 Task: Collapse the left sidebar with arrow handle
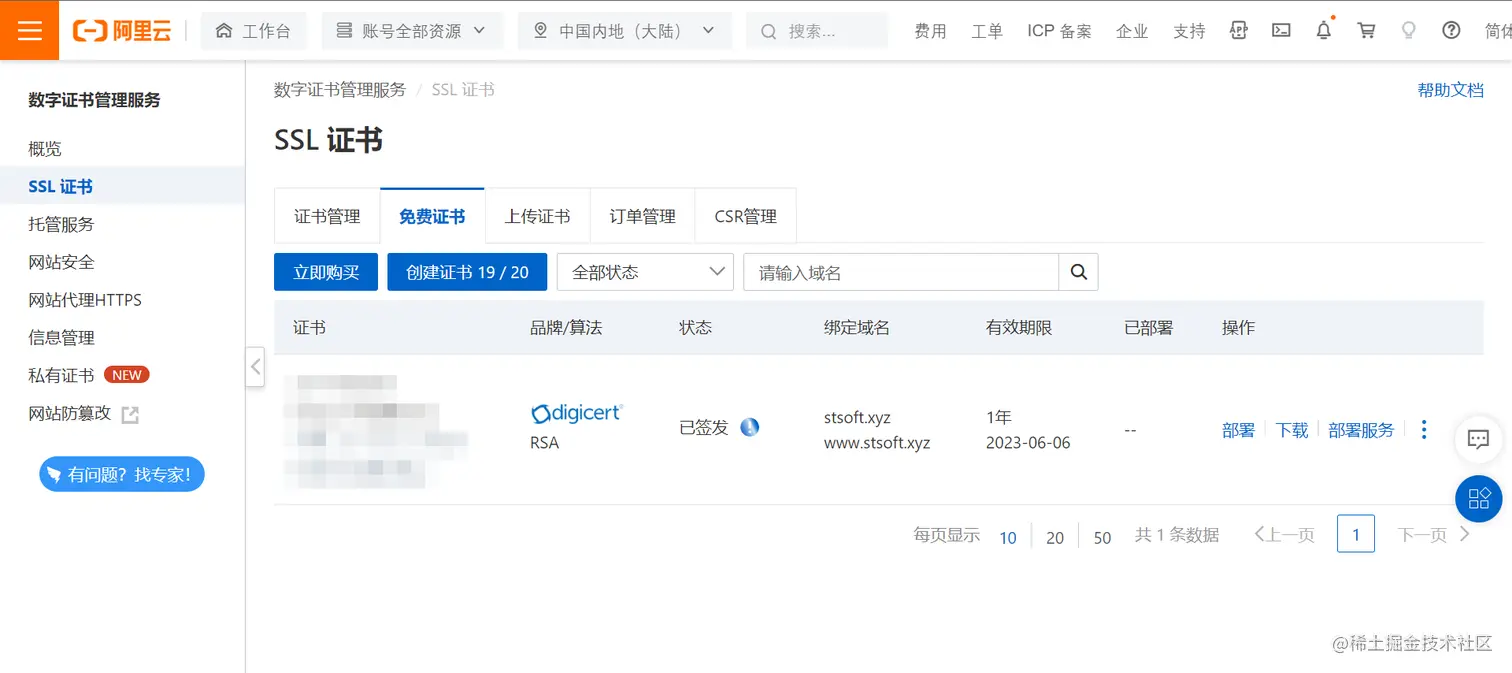pos(255,367)
